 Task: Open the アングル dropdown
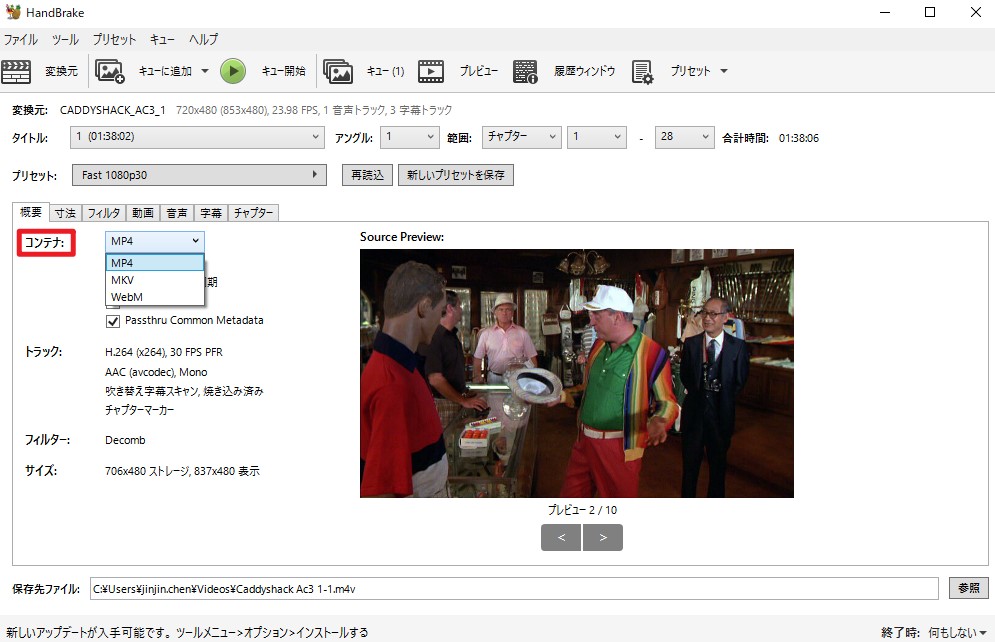(410, 137)
